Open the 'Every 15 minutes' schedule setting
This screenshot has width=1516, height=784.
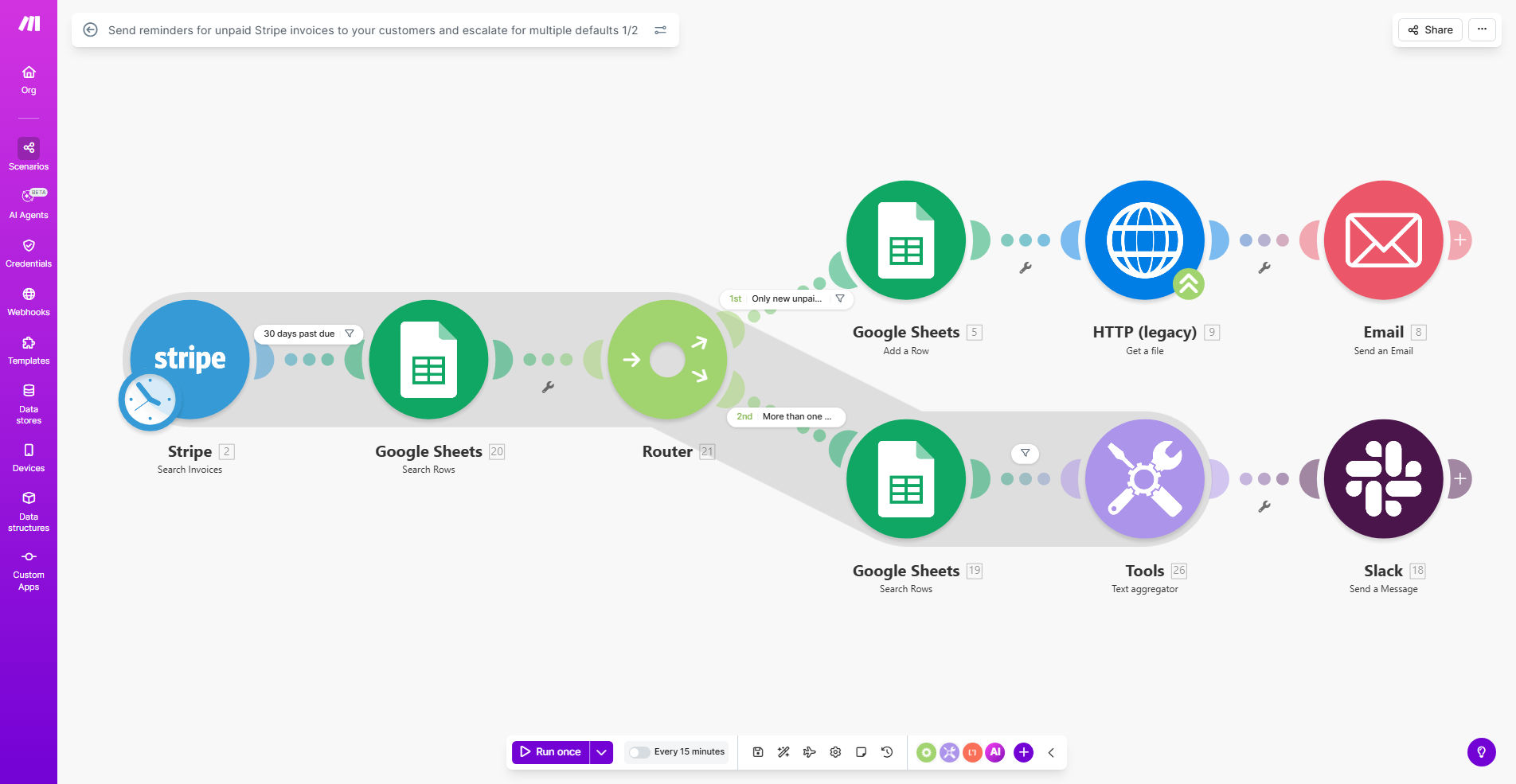(690, 751)
